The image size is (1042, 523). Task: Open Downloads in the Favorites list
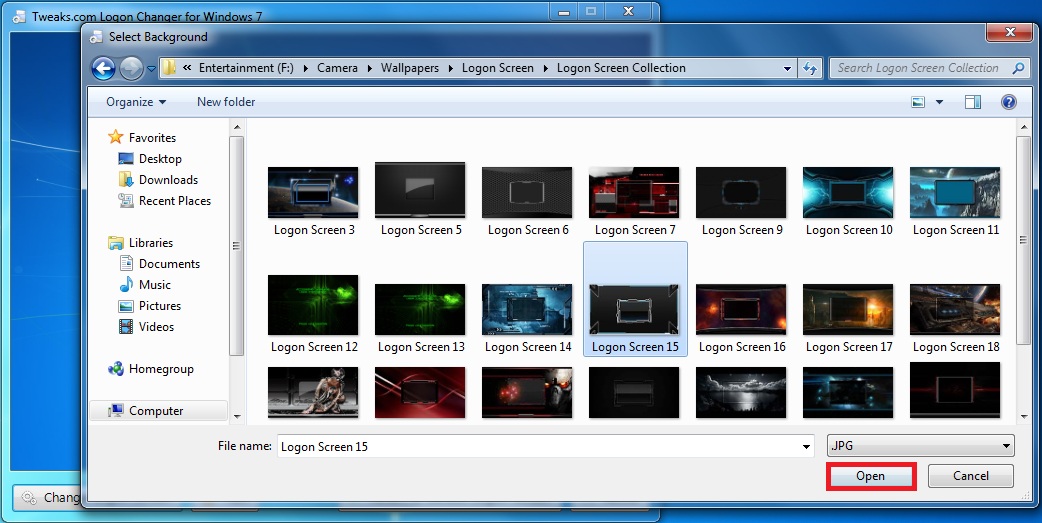168,180
